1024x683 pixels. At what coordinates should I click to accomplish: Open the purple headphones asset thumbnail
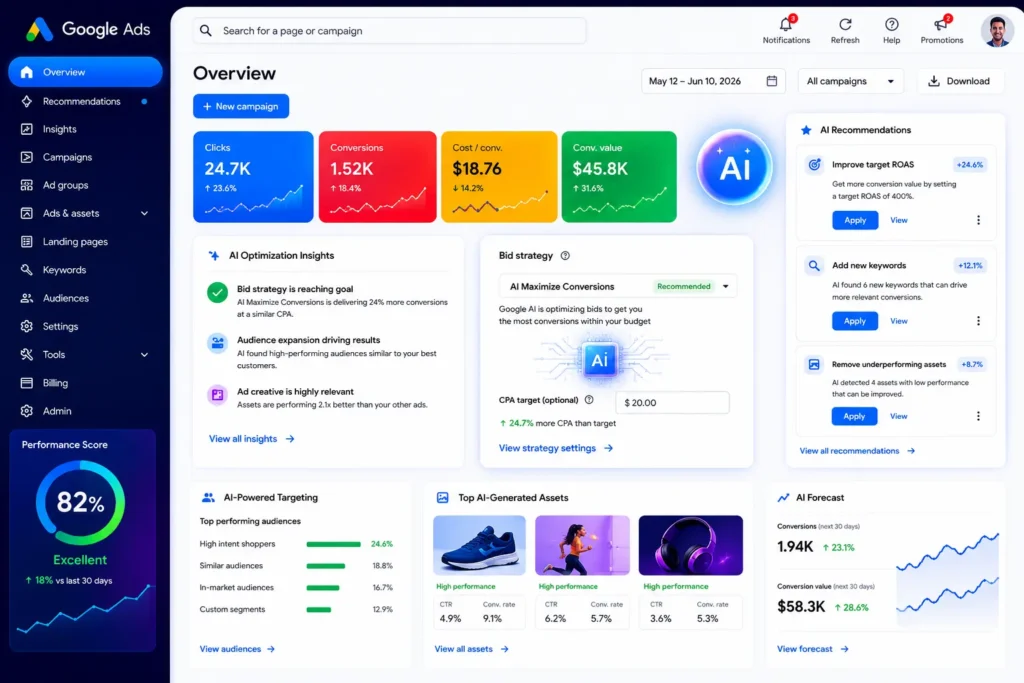click(x=690, y=545)
